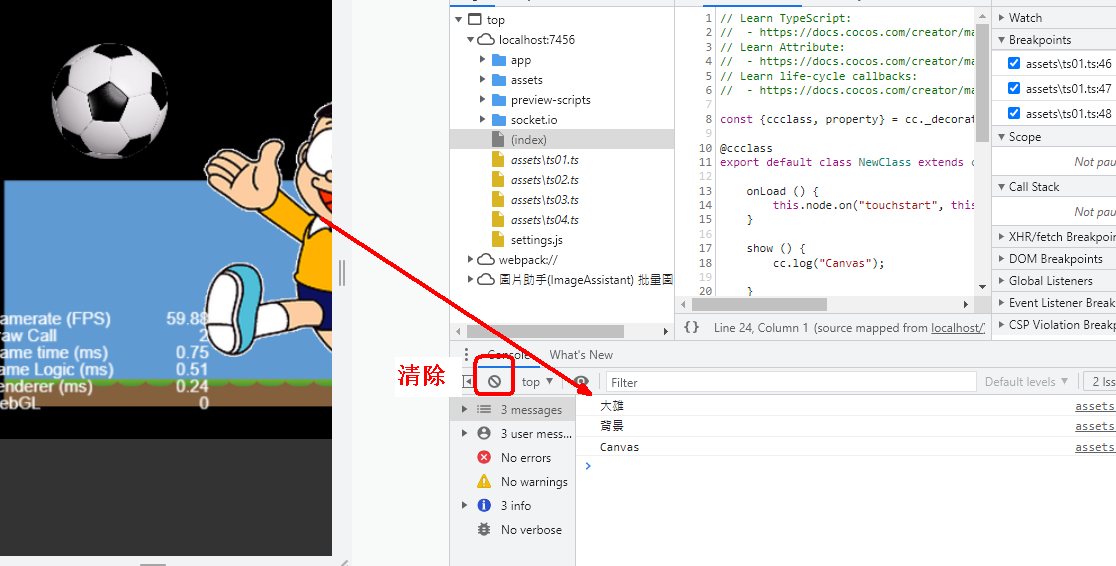Switch to the What's New tab
The width and height of the screenshot is (1116, 566).
coord(581,355)
